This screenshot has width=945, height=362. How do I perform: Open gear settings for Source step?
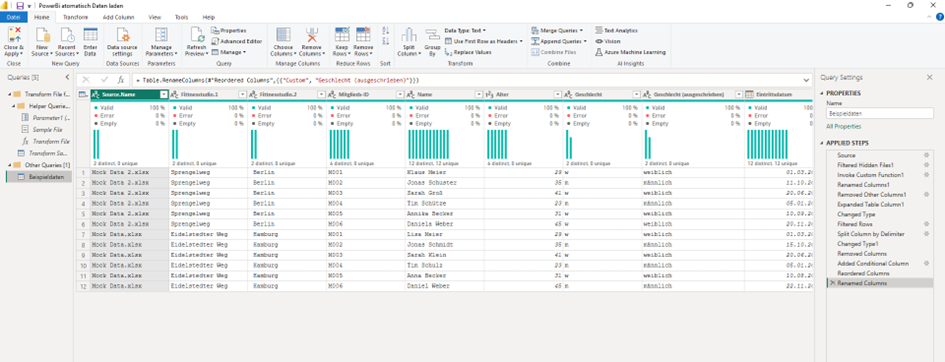click(x=926, y=155)
